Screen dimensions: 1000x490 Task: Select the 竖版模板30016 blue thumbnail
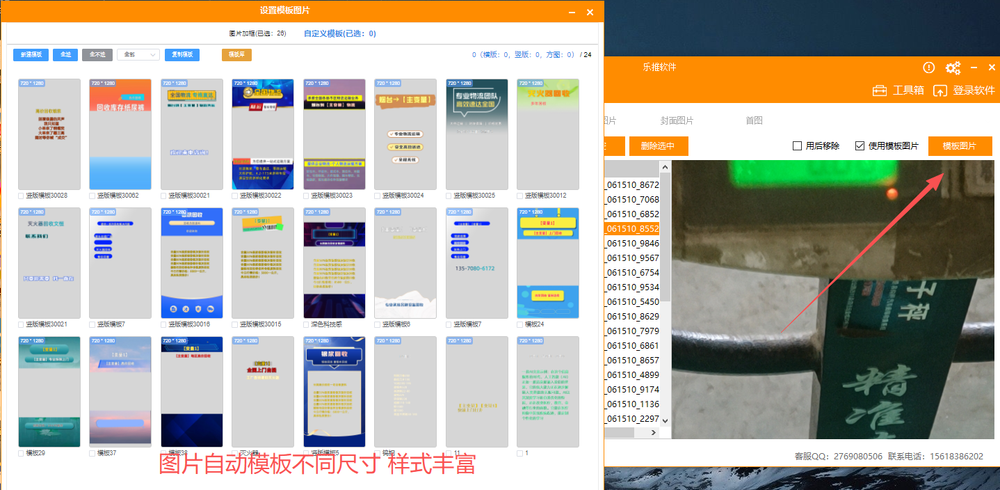[192, 263]
